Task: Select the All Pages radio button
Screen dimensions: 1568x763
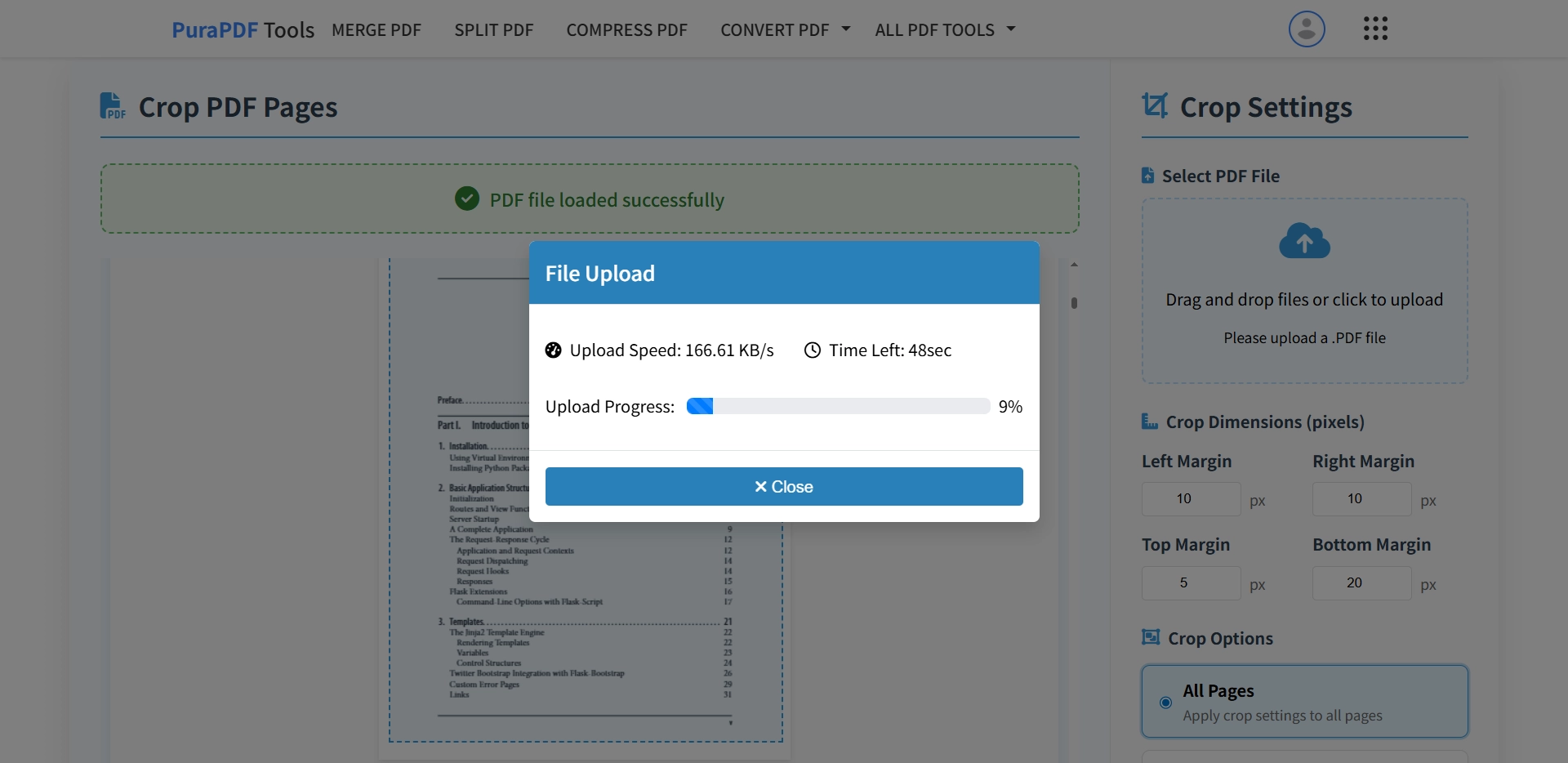Action: coord(1165,703)
